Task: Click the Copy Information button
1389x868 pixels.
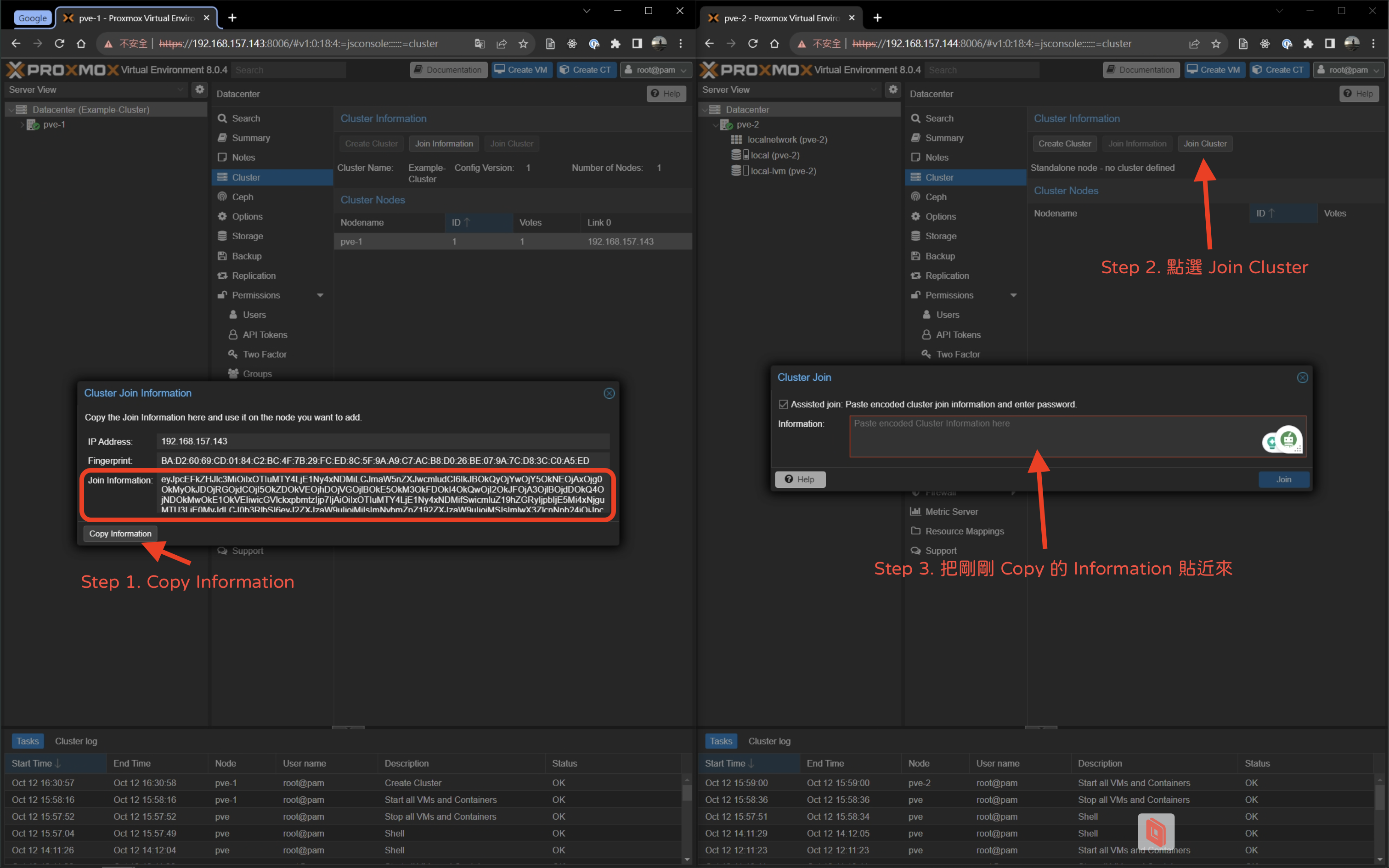Action: (x=120, y=533)
